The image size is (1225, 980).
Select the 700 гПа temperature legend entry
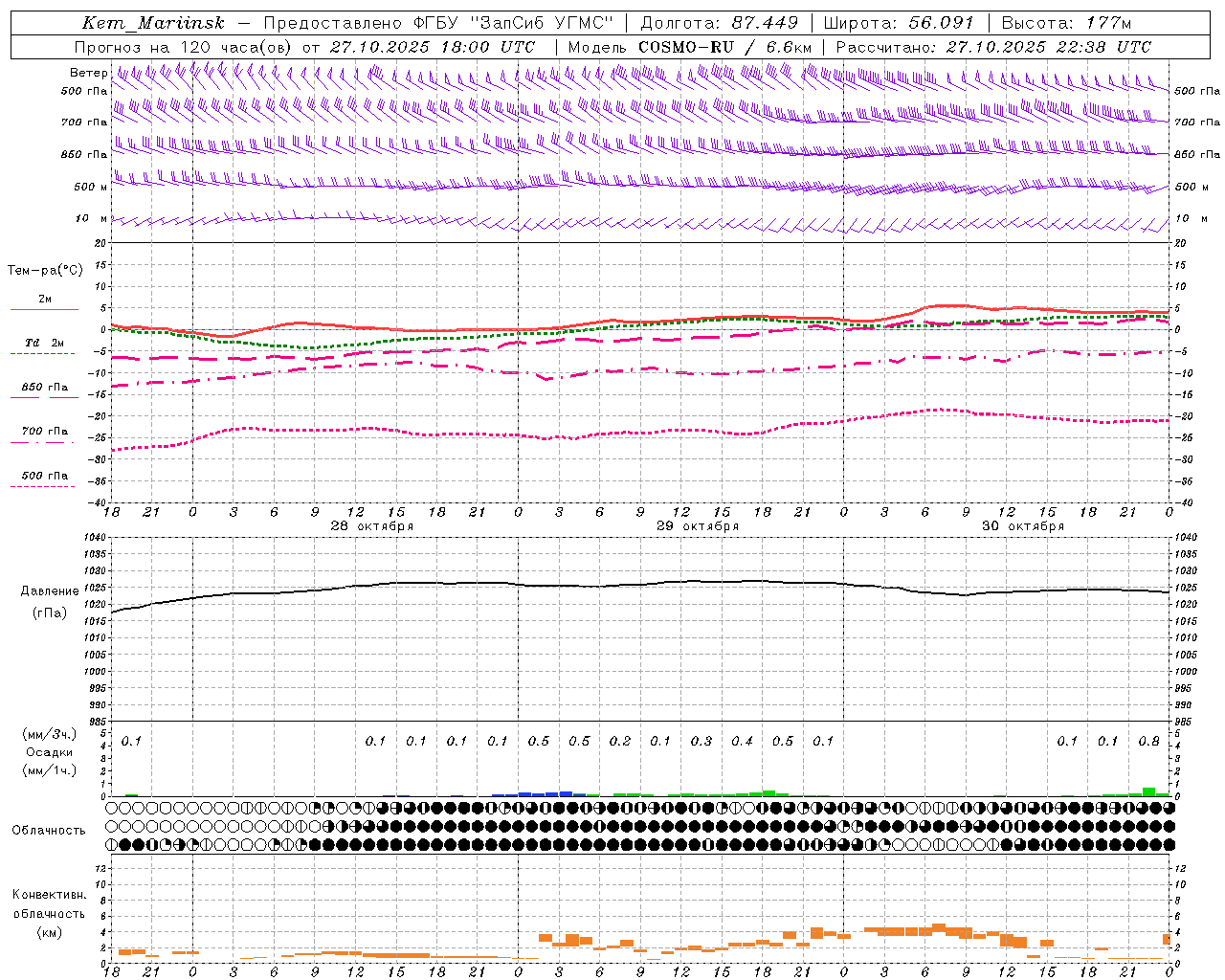pyautogui.click(x=45, y=431)
